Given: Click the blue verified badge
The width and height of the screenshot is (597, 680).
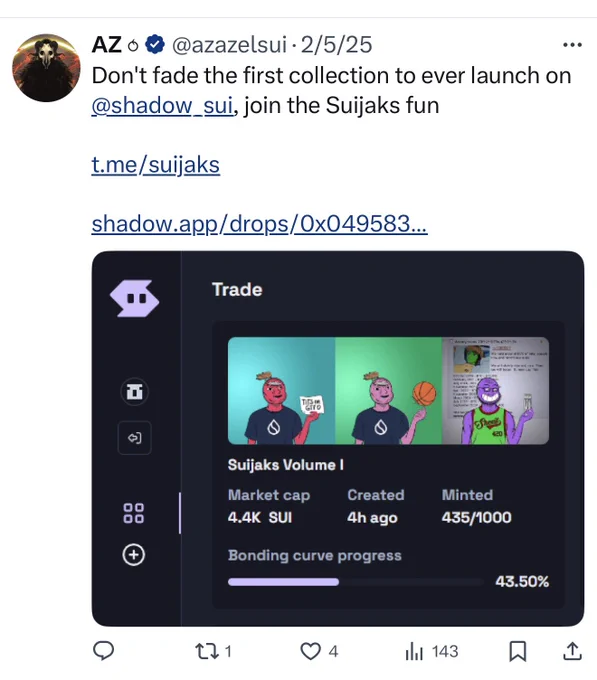Looking at the screenshot, I should pos(155,45).
